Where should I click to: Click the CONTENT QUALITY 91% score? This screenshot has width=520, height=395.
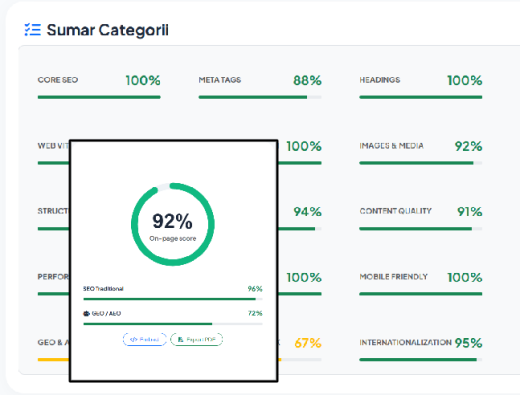469,212
